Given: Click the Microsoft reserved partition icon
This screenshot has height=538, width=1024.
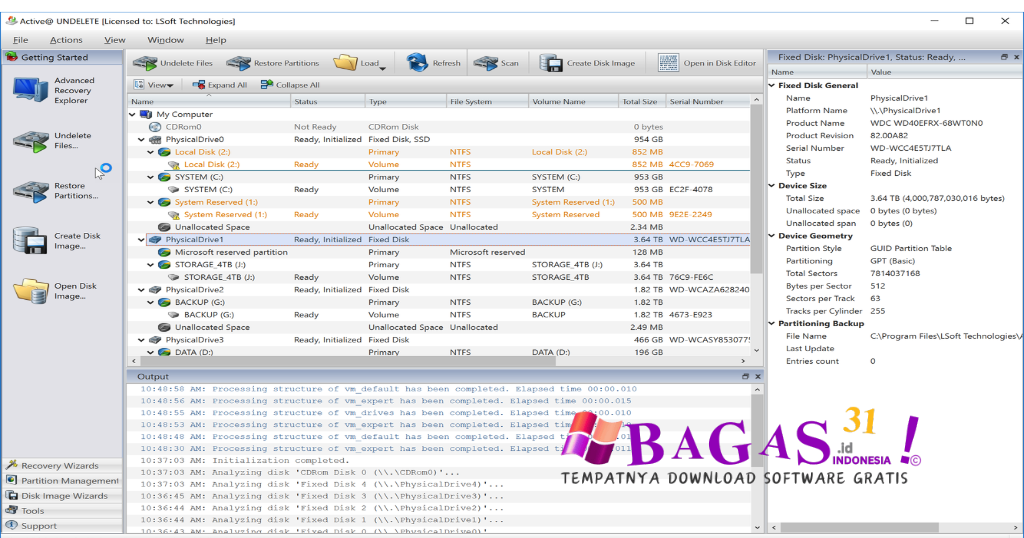Looking at the screenshot, I should point(165,252).
